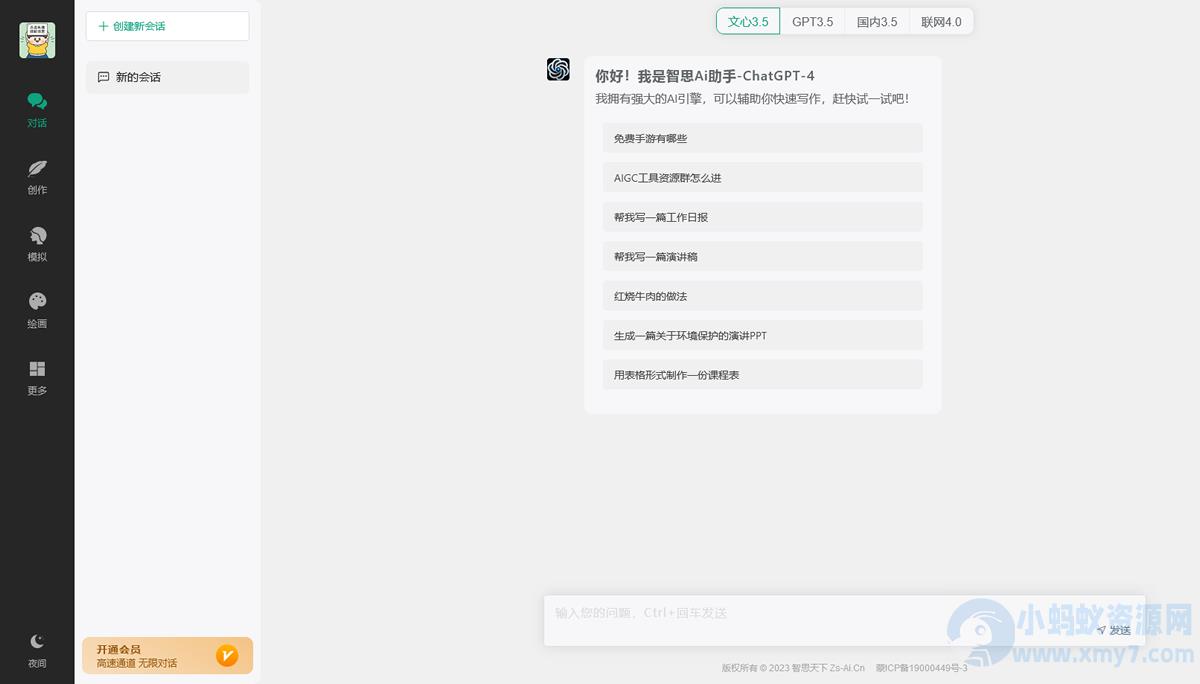Switch to the 联网4.0 model tab
This screenshot has width=1200, height=684.
(941, 21)
